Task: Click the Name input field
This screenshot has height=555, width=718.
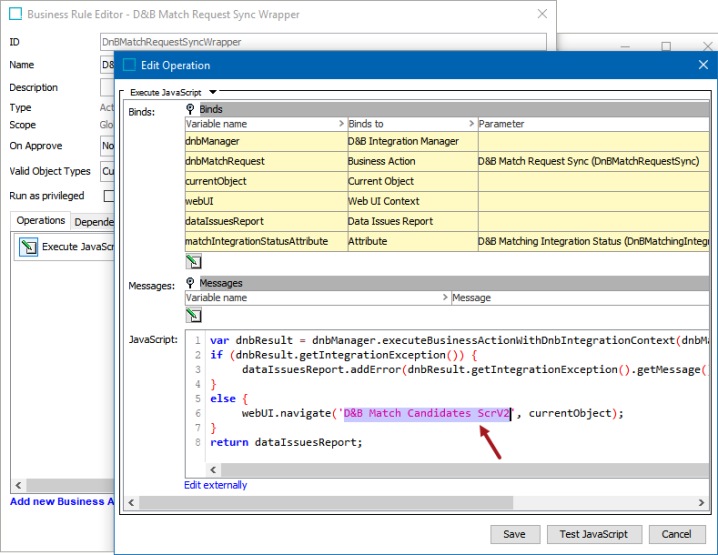Action: 107,65
